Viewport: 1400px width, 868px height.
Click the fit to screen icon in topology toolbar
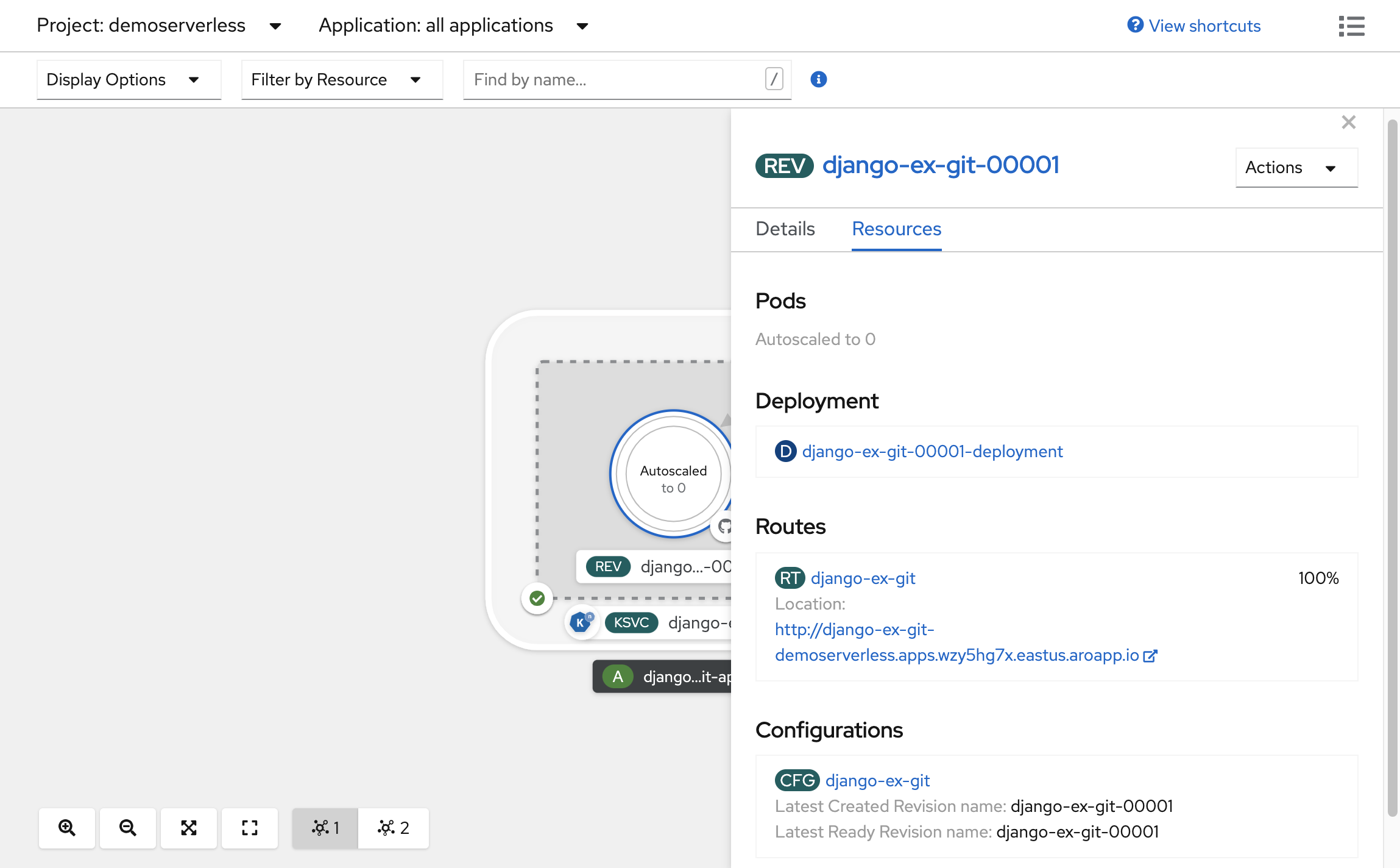[189, 828]
